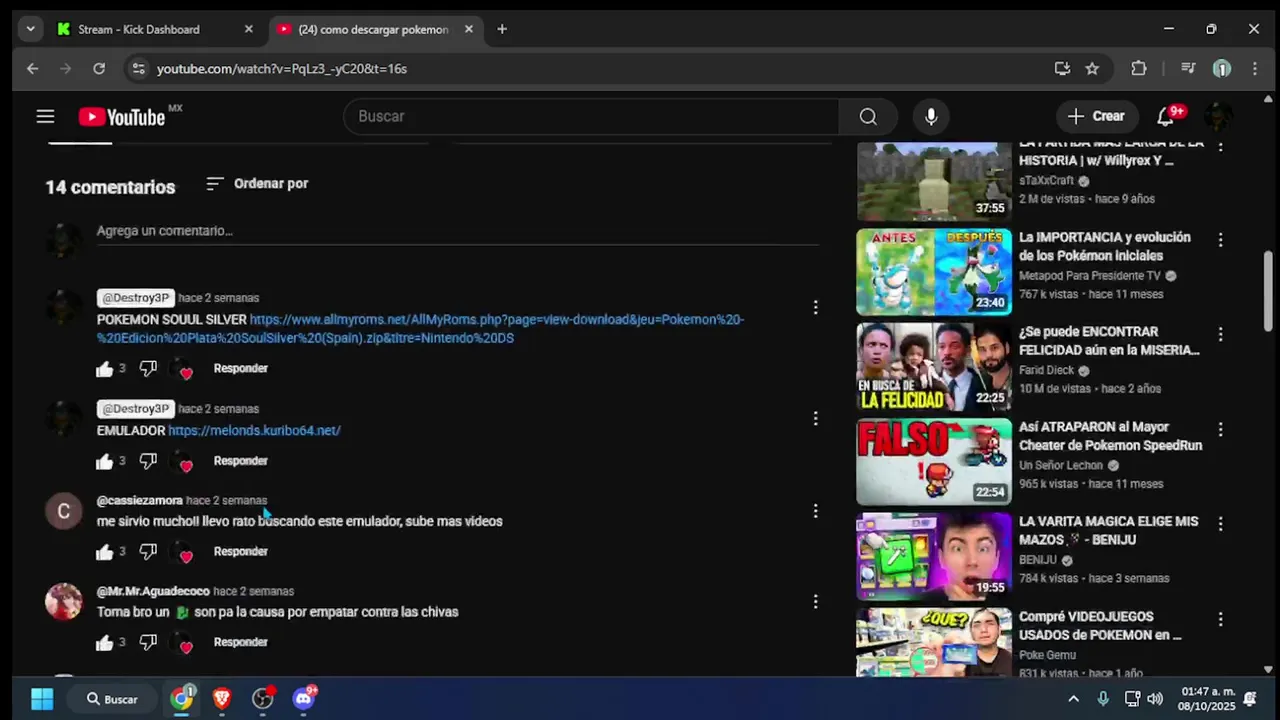Like the EMULADOR comment

(x=104, y=461)
